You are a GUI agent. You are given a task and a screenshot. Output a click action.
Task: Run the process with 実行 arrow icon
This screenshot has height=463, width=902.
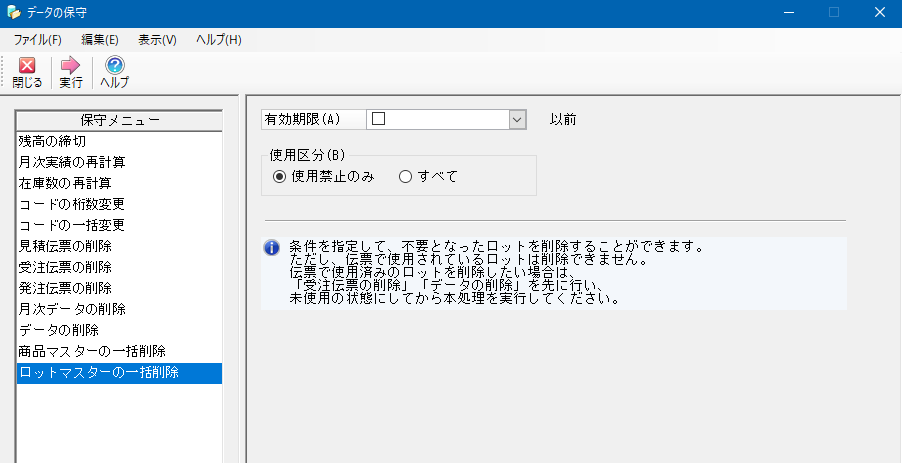(71, 66)
